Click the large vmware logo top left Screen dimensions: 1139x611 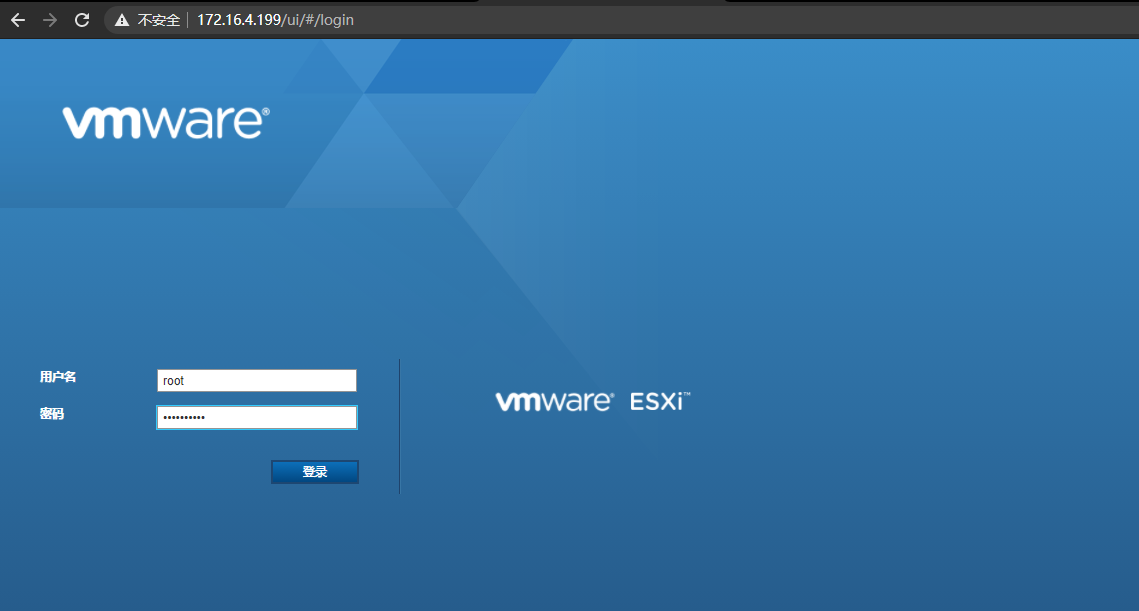pyautogui.click(x=166, y=122)
